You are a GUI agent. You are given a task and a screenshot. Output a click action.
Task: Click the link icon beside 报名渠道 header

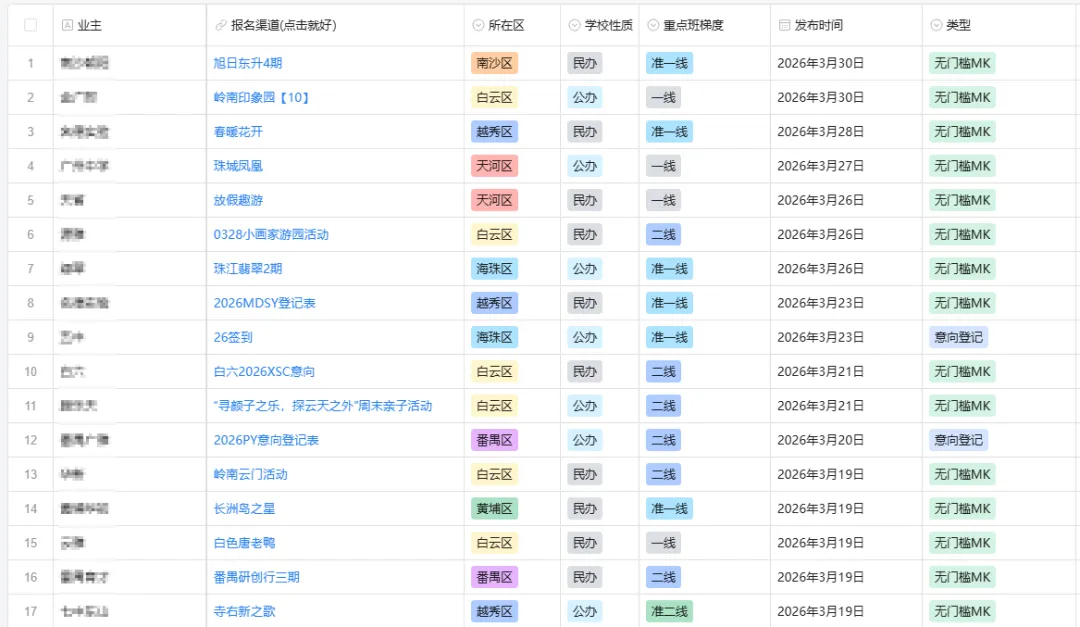[x=221, y=25]
